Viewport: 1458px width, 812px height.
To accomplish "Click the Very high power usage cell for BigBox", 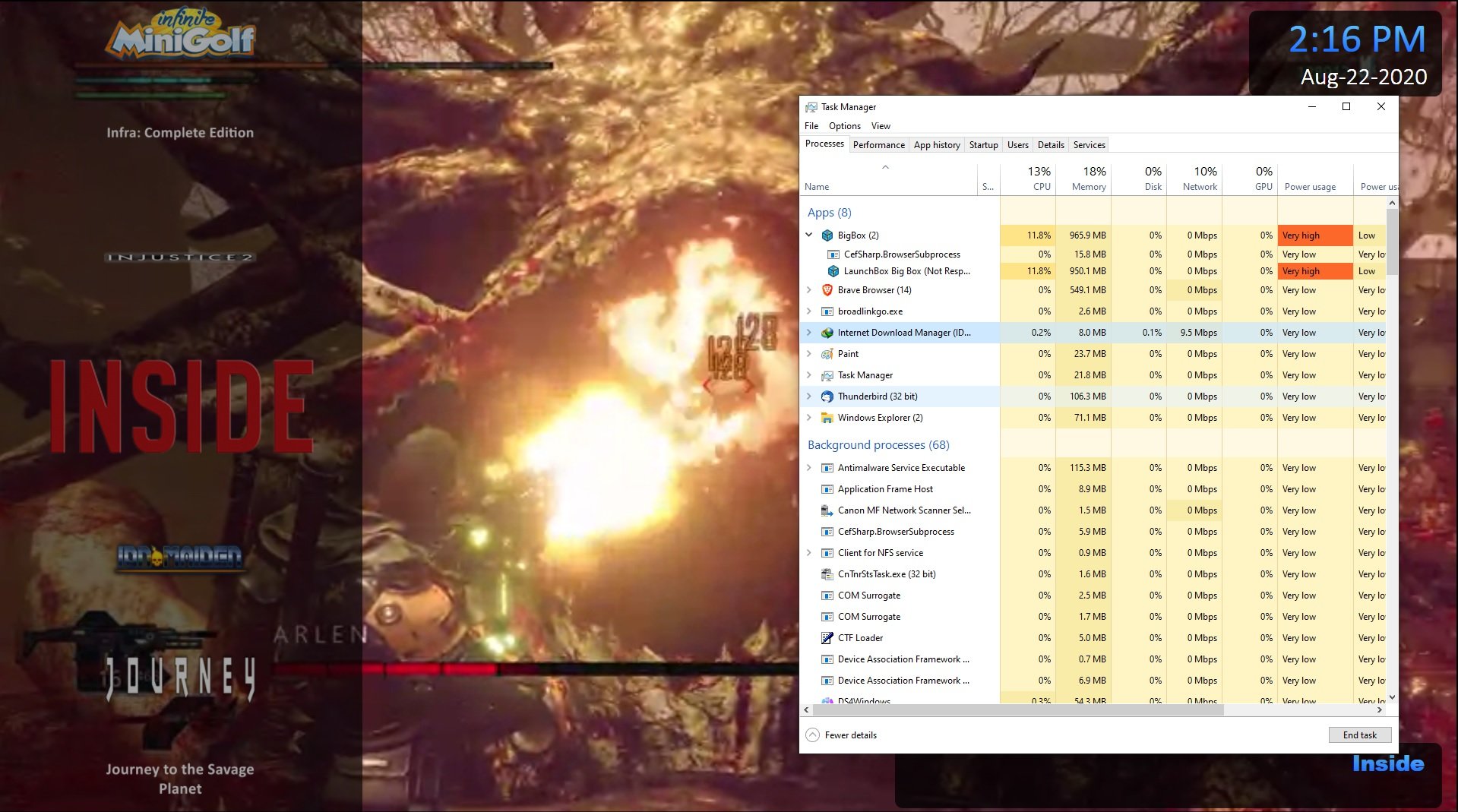I will [x=1315, y=235].
